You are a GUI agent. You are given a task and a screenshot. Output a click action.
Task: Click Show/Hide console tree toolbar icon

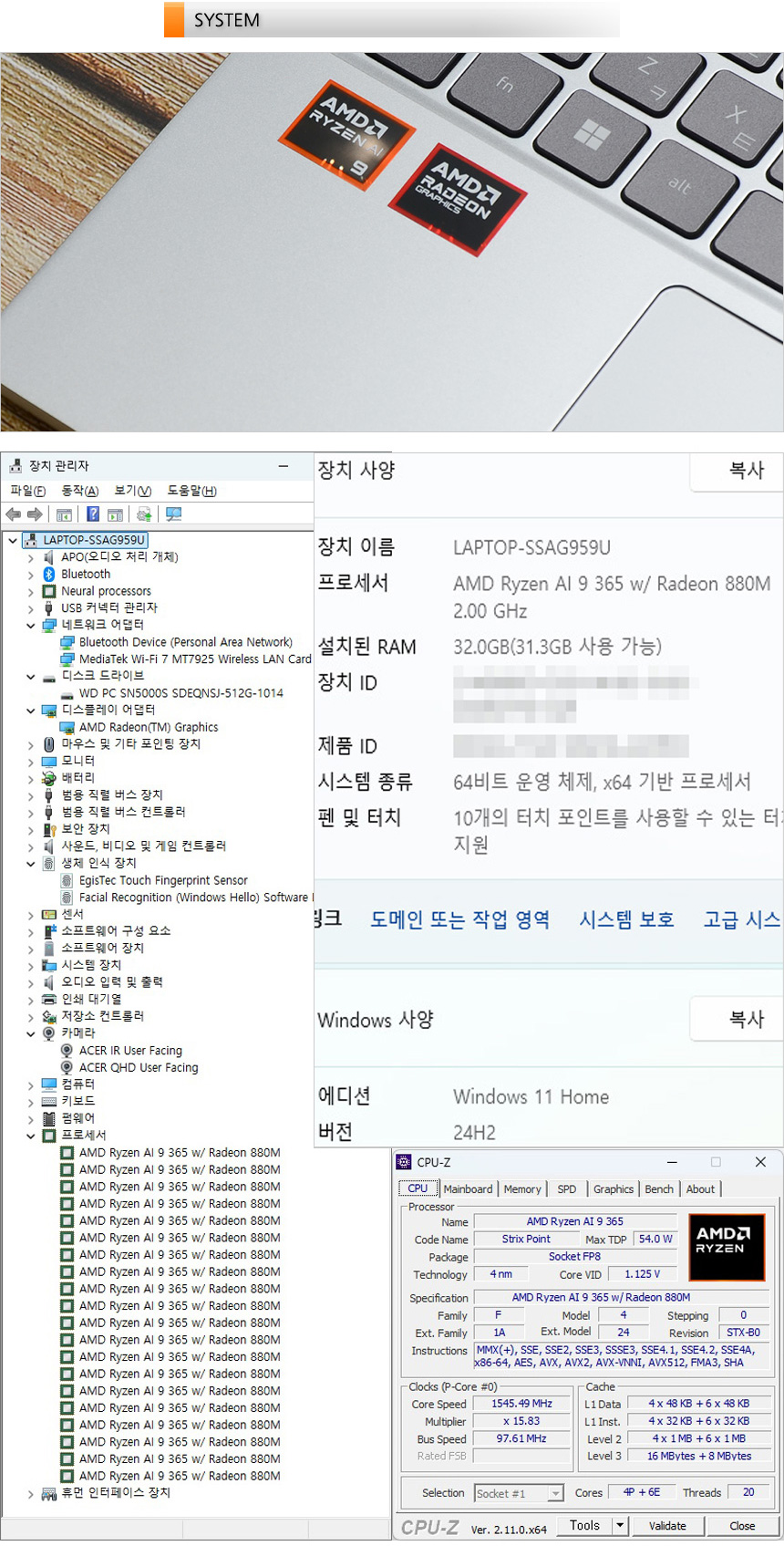64,514
